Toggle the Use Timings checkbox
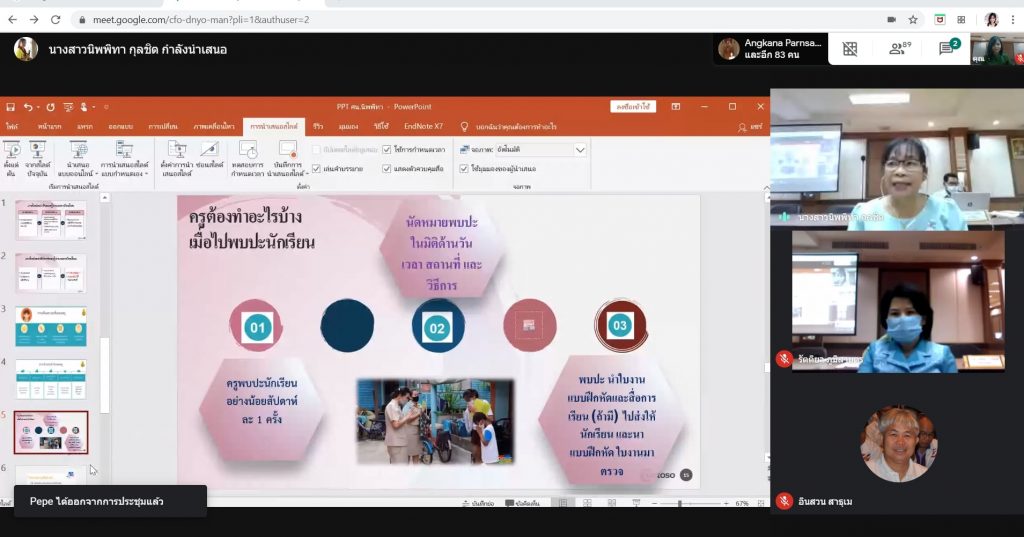This screenshot has width=1024, height=537. (x=387, y=149)
